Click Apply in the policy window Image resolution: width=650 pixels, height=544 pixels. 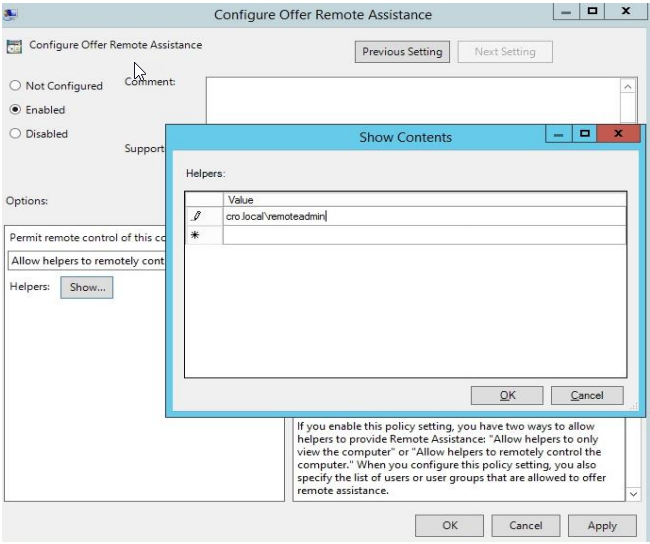pos(601,525)
